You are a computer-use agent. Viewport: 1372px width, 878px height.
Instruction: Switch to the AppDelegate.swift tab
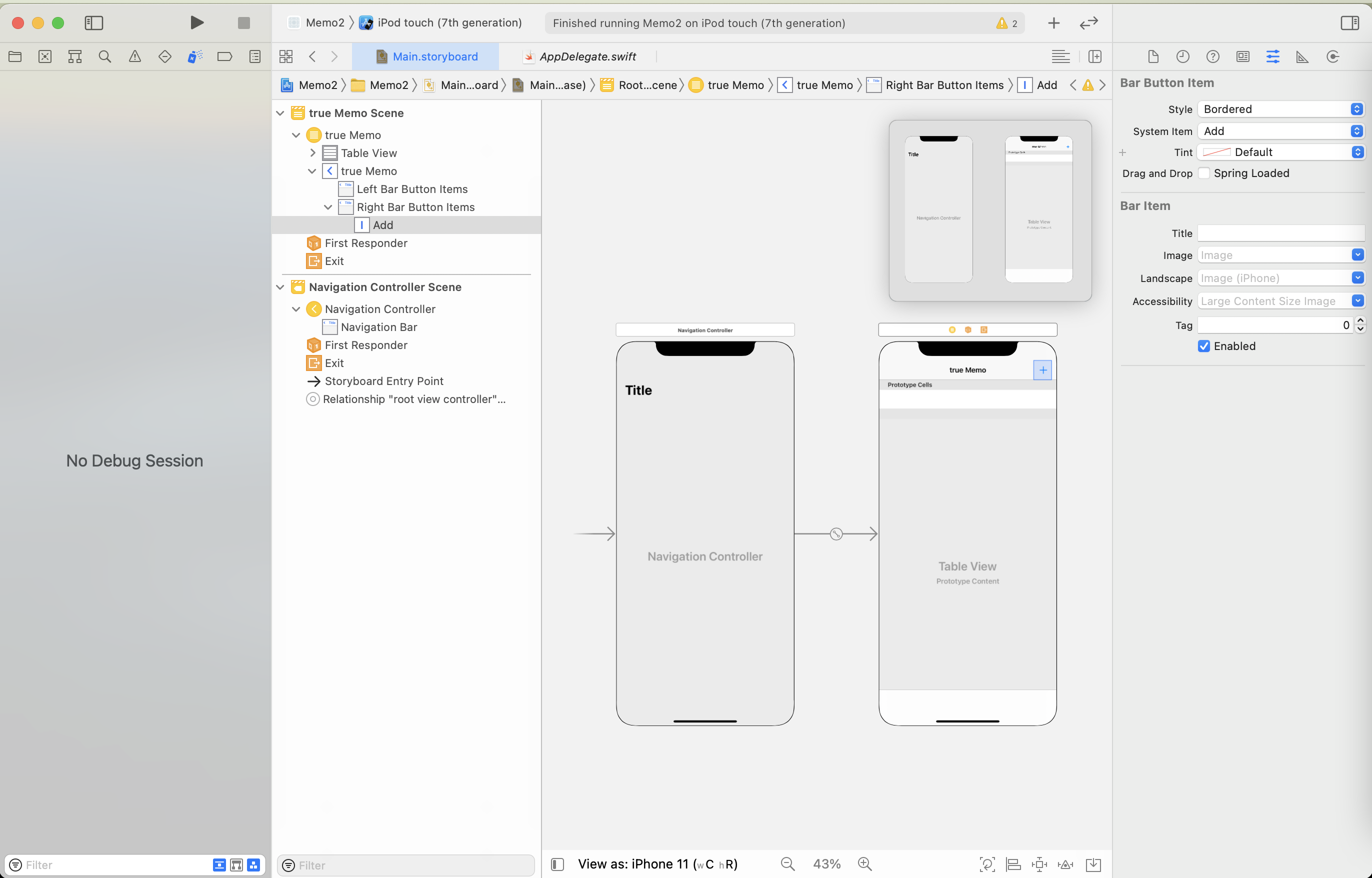click(x=587, y=56)
